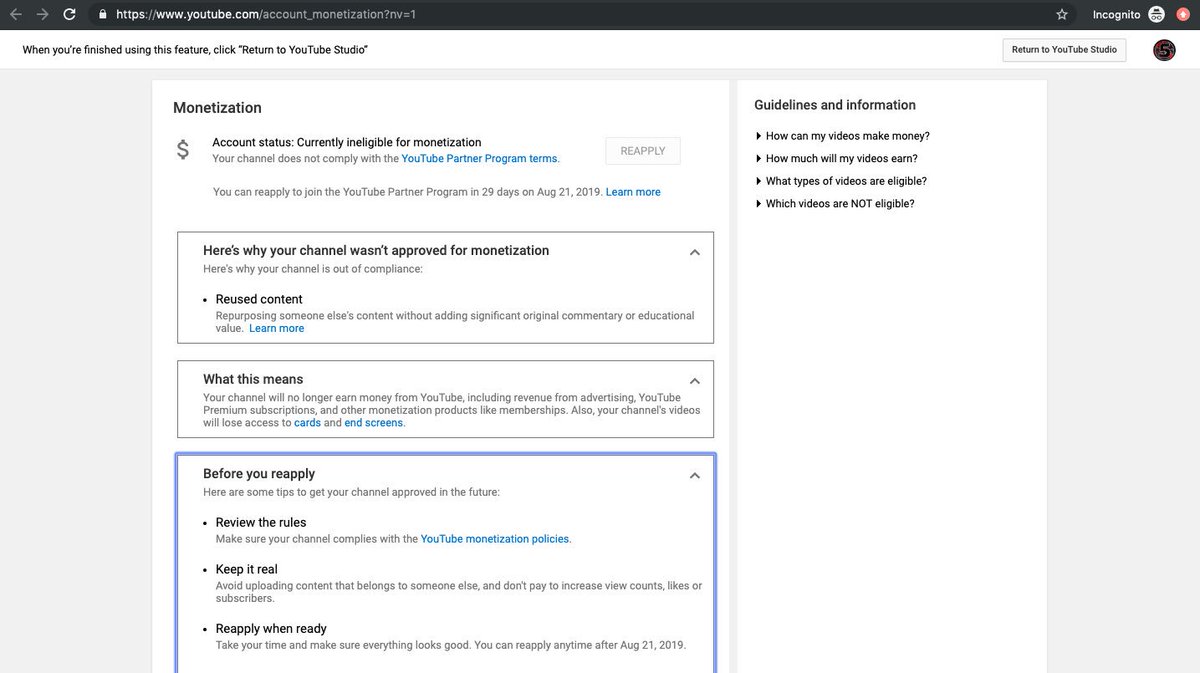Click the Here's why your channel heading
Image resolution: width=1200 pixels, height=673 pixels.
tap(376, 251)
